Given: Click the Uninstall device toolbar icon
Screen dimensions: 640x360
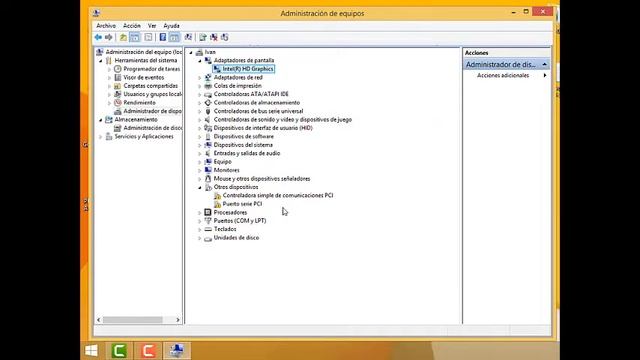Looking at the screenshot, I should (x=213, y=38).
